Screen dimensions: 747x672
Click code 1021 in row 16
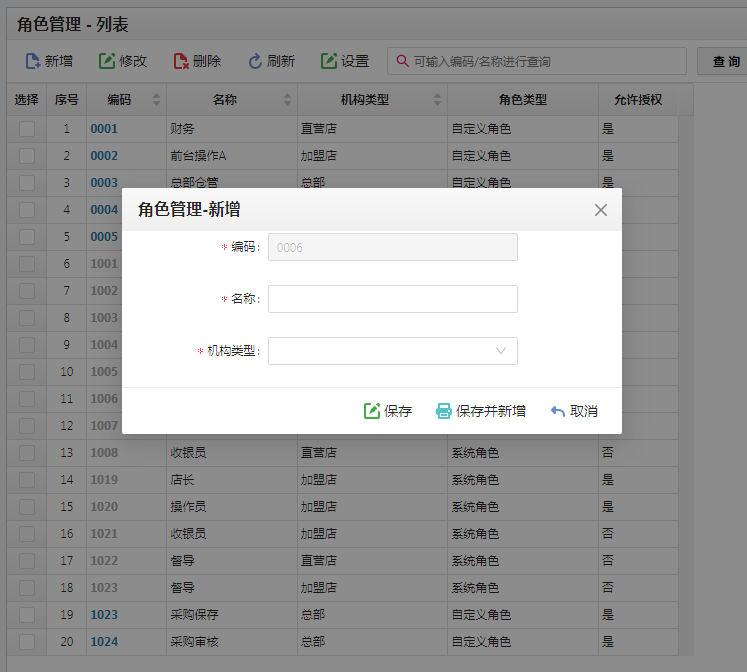point(104,534)
